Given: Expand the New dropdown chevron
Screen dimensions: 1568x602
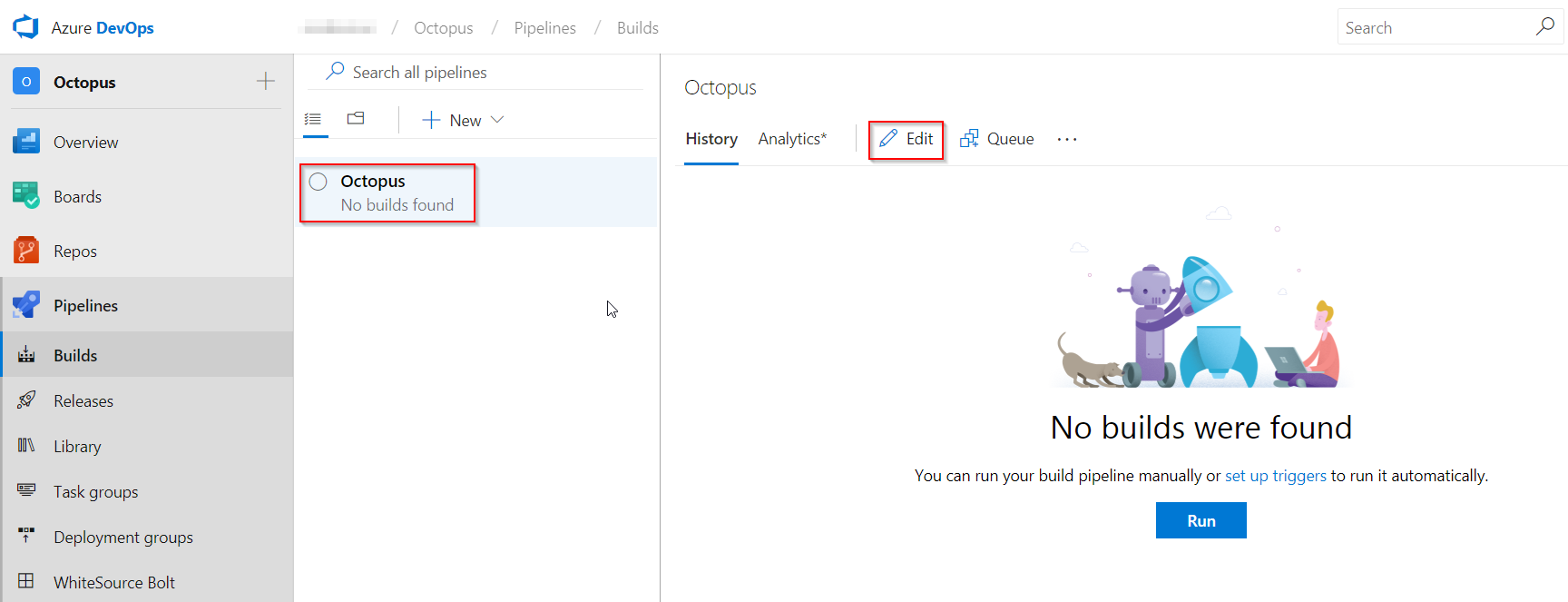Looking at the screenshot, I should (497, 120).
